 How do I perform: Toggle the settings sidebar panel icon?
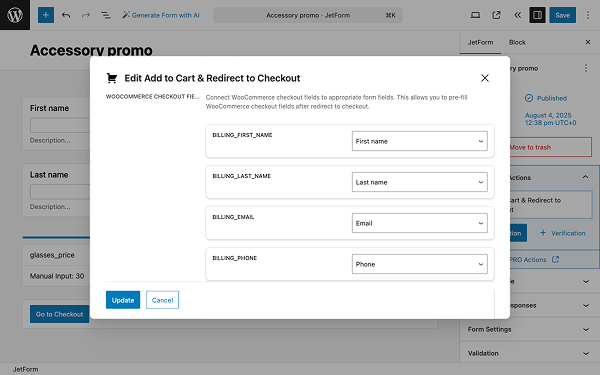click(x=537, y=15)
